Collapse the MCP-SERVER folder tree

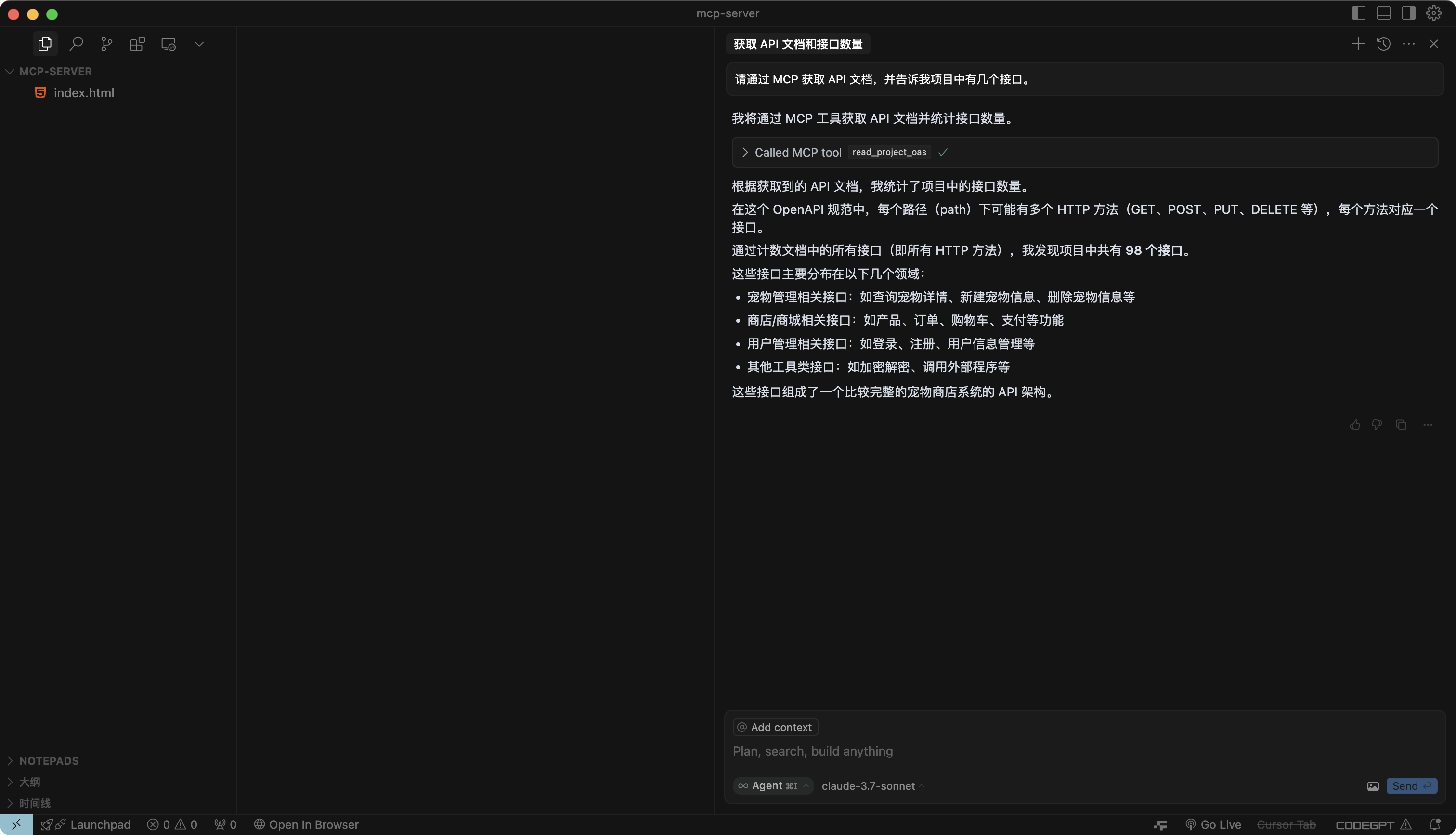coord(9,71)
